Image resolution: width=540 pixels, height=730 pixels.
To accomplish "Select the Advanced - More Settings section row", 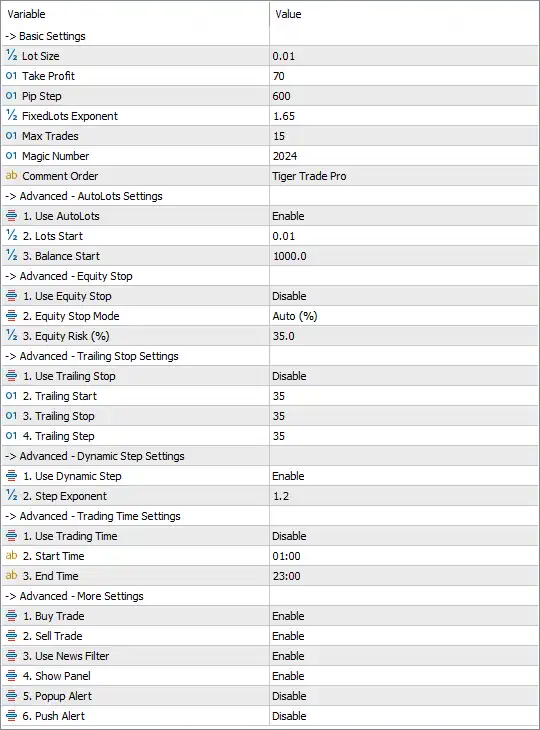I will point(270,596).
